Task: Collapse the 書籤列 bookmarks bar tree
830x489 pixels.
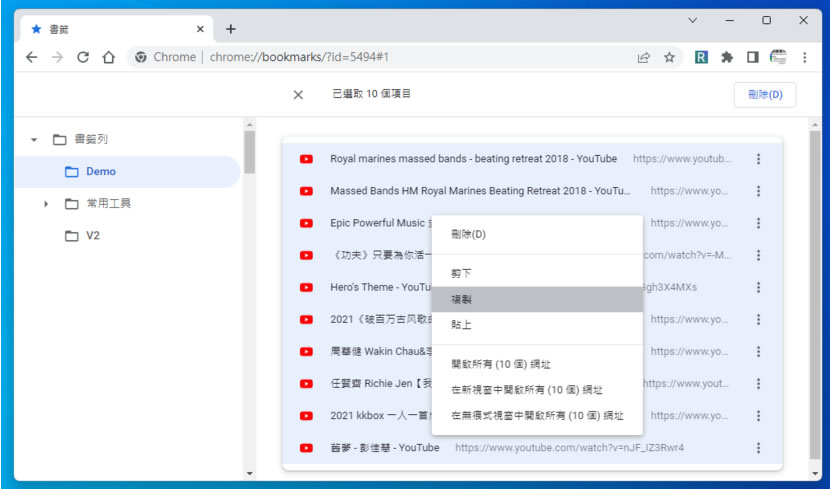Action: (x=34, y=140)
